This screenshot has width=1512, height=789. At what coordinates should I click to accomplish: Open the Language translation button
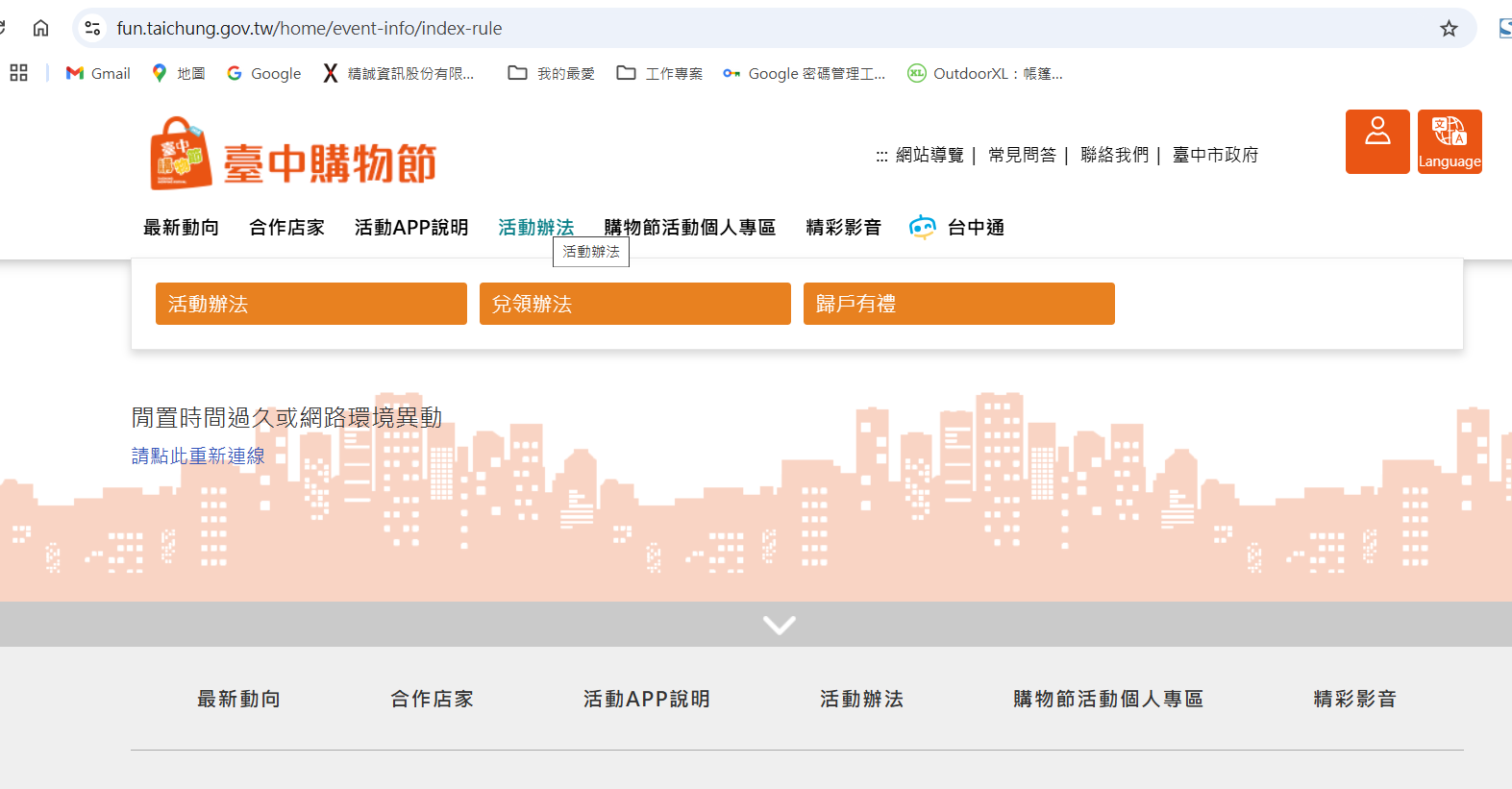click(x=1449, y=141)
